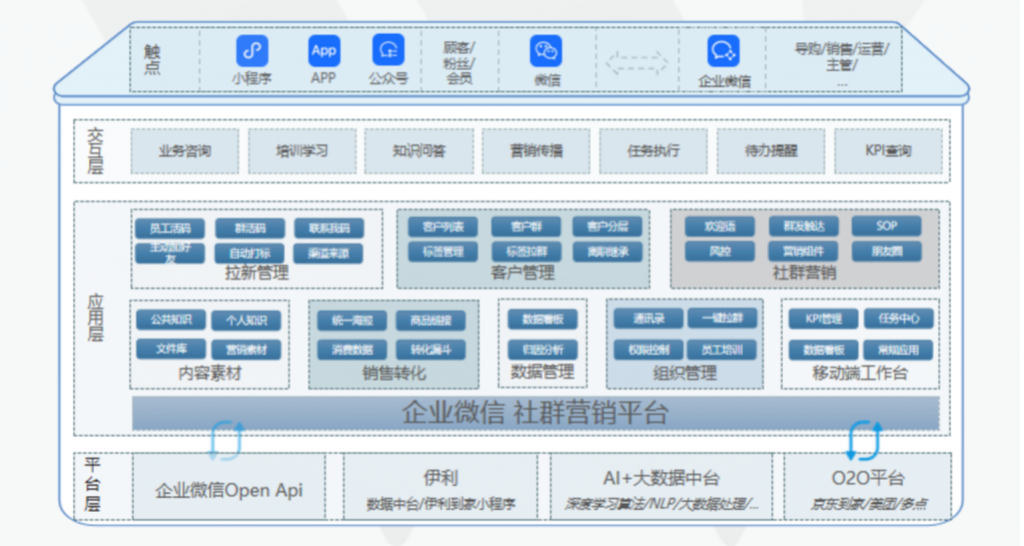Select the 任务执行 box
Screen dimensions: 1024x546
coord(654,152)
